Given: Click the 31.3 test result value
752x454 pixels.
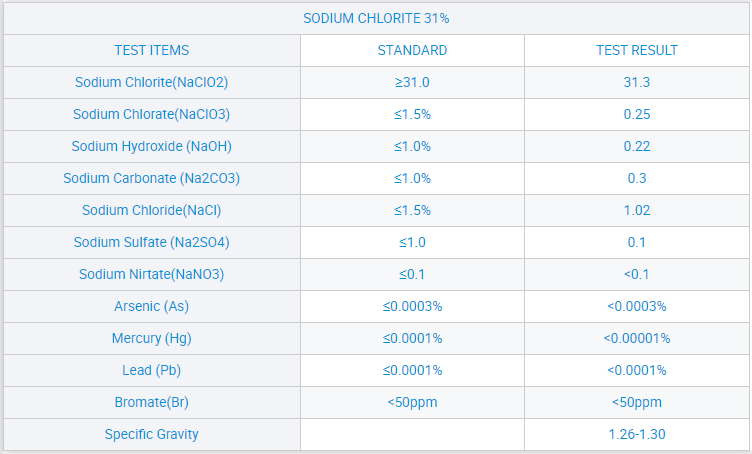Looking at the screenshot, I should tap(637, 82).
